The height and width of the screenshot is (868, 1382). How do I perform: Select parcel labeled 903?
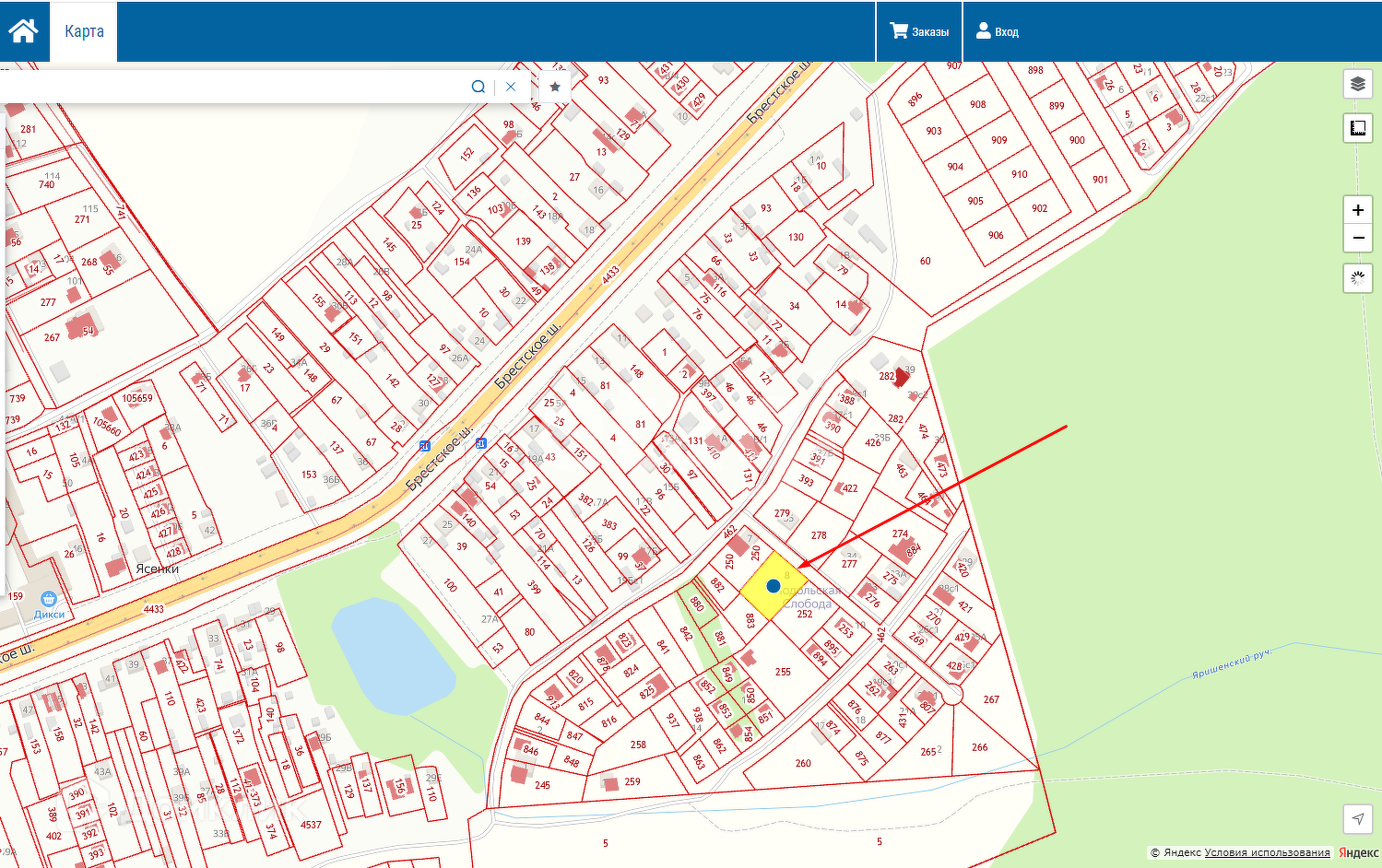point(934,131)
